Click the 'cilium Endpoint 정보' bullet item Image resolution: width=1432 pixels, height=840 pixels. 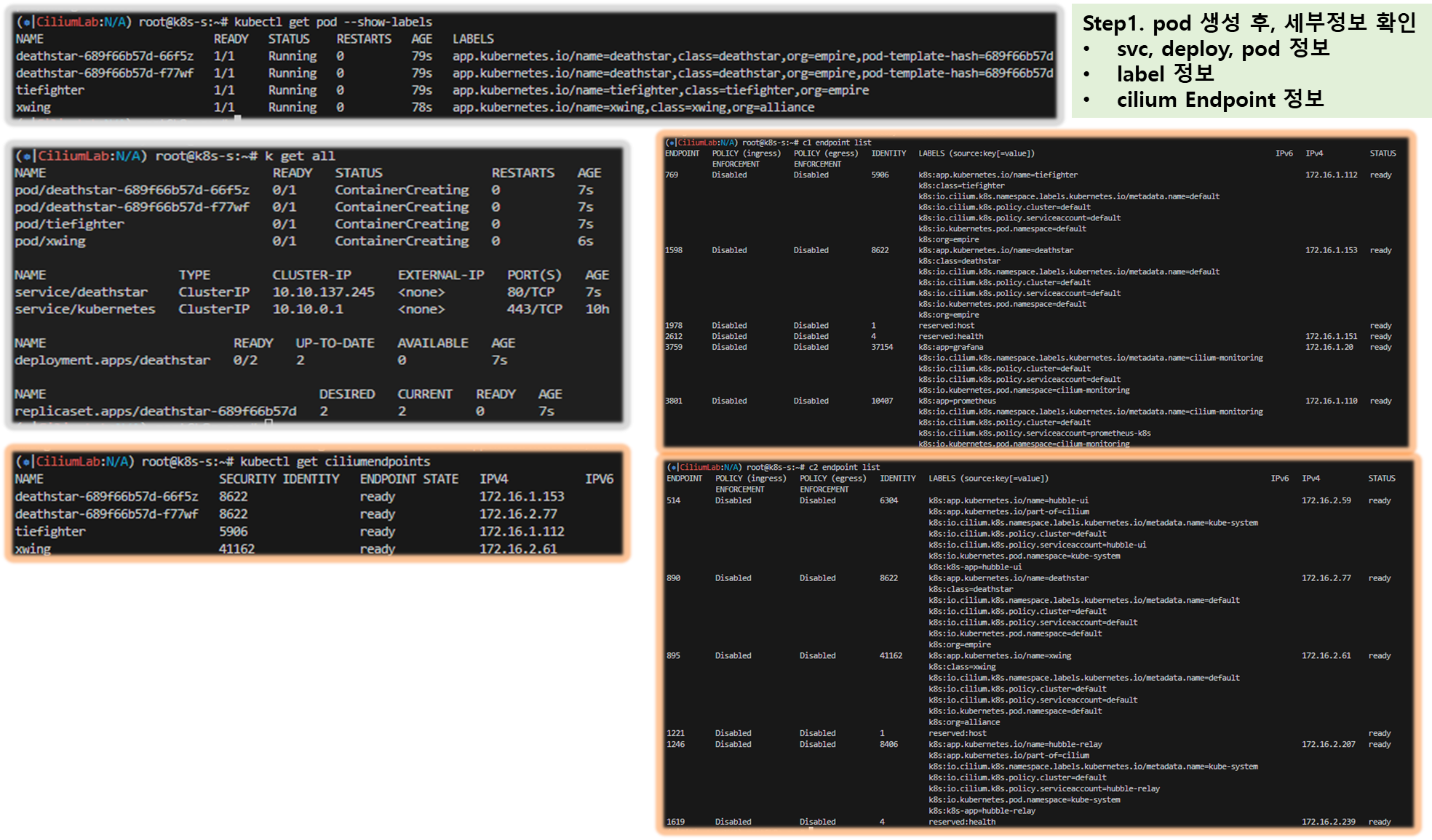pos(1220,100)
